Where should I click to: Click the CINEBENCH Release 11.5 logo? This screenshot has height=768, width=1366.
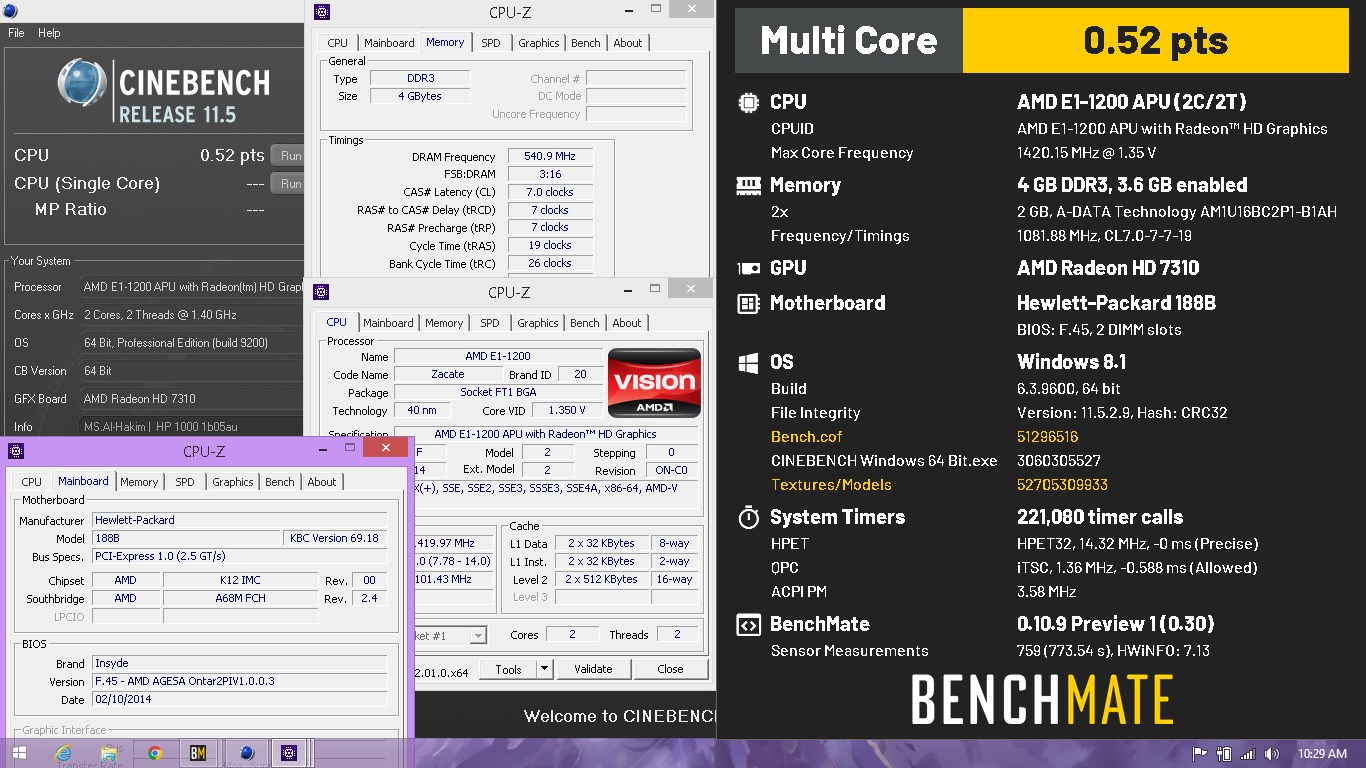pyautogui.click(x=163, y=90)
